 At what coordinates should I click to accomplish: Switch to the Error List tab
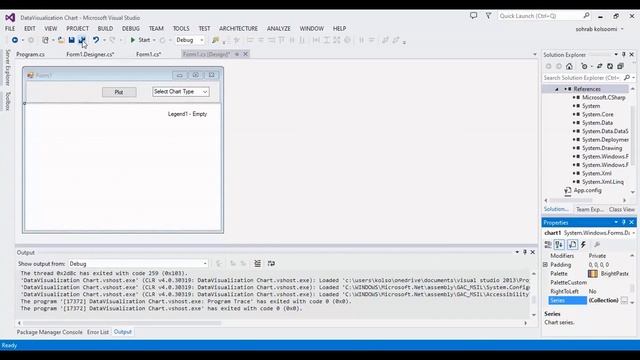(98, 332)
